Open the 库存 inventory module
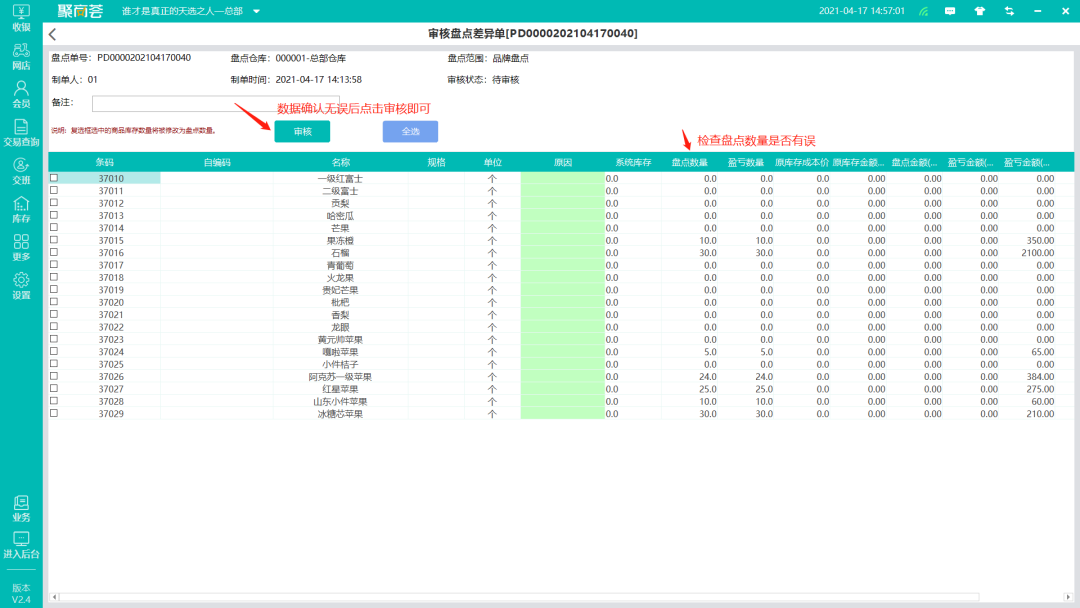The width and height of the screenshot is (1080, 608). pyautogui.click(x=21, y=209)
